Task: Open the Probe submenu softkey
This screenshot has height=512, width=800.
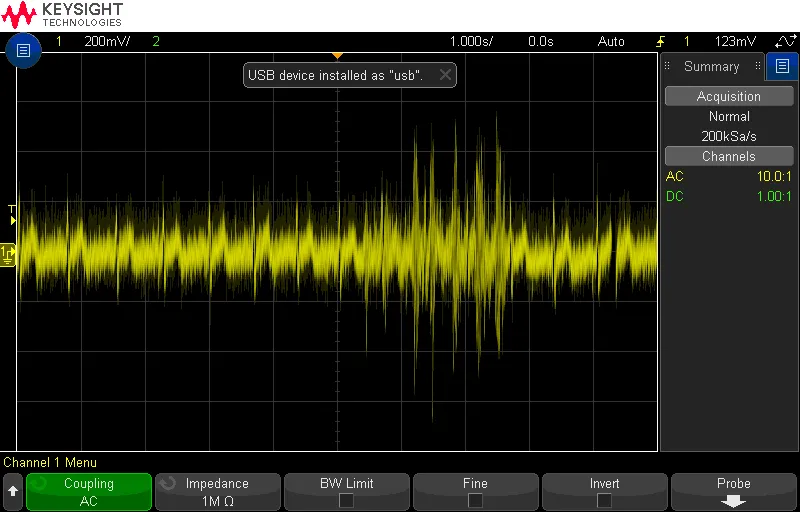Action: click(x=734, y=492)
